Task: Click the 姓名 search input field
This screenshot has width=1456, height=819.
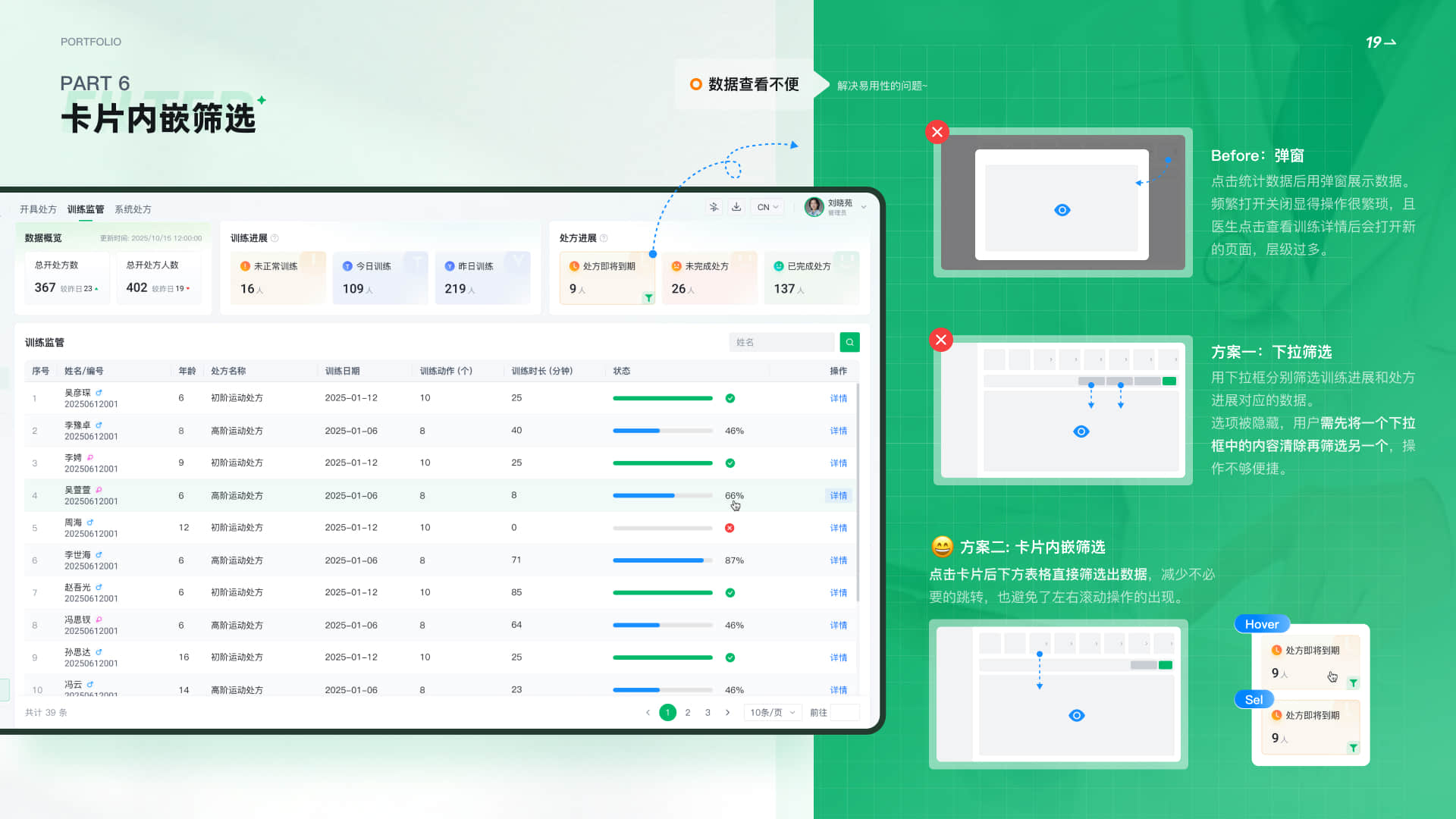Action: pyautogui.click(x=782, y=342)
